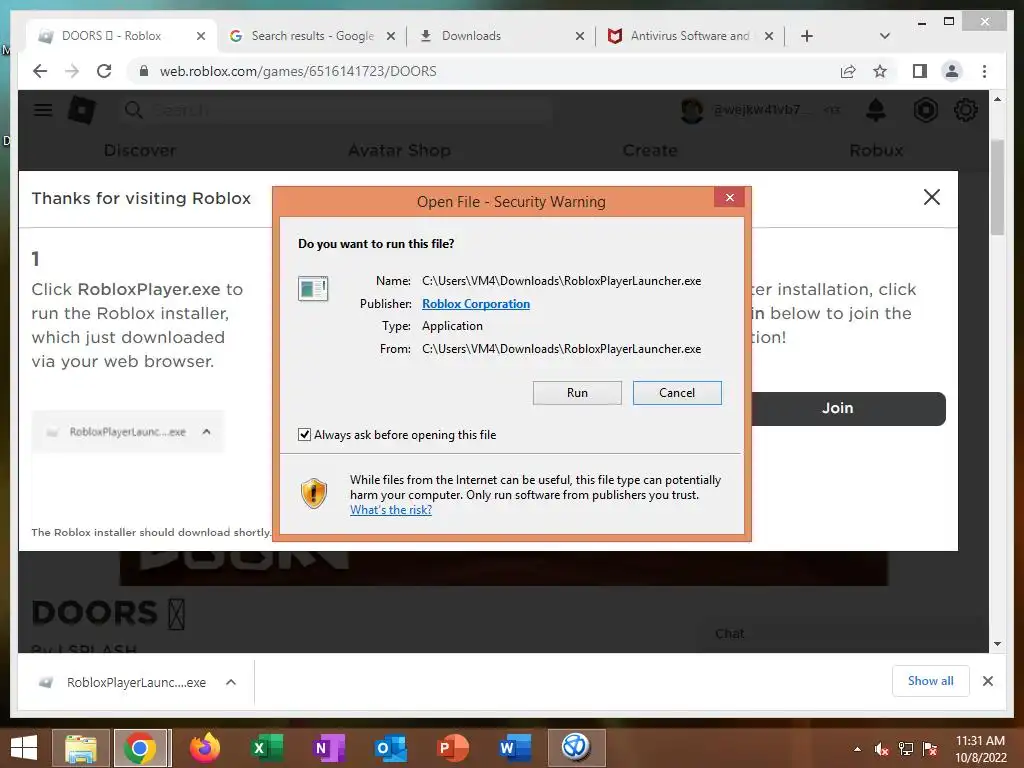Viewport: 1024px width, 768px height.
Task: Open File Explorer from the taskbar
Action: coord(81,748)
